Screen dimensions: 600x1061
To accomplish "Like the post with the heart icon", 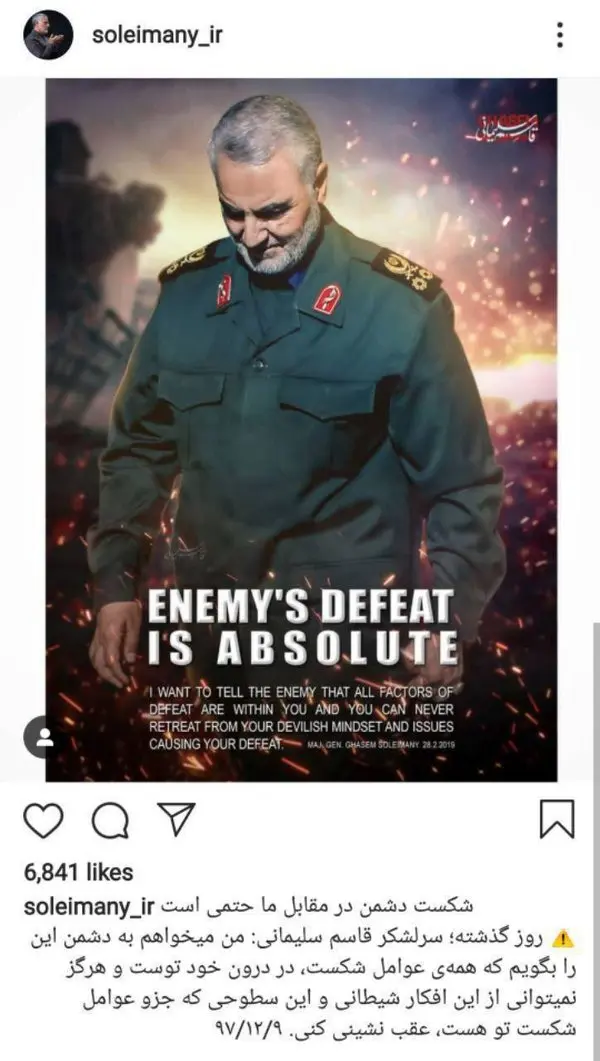I will point(43,820).
